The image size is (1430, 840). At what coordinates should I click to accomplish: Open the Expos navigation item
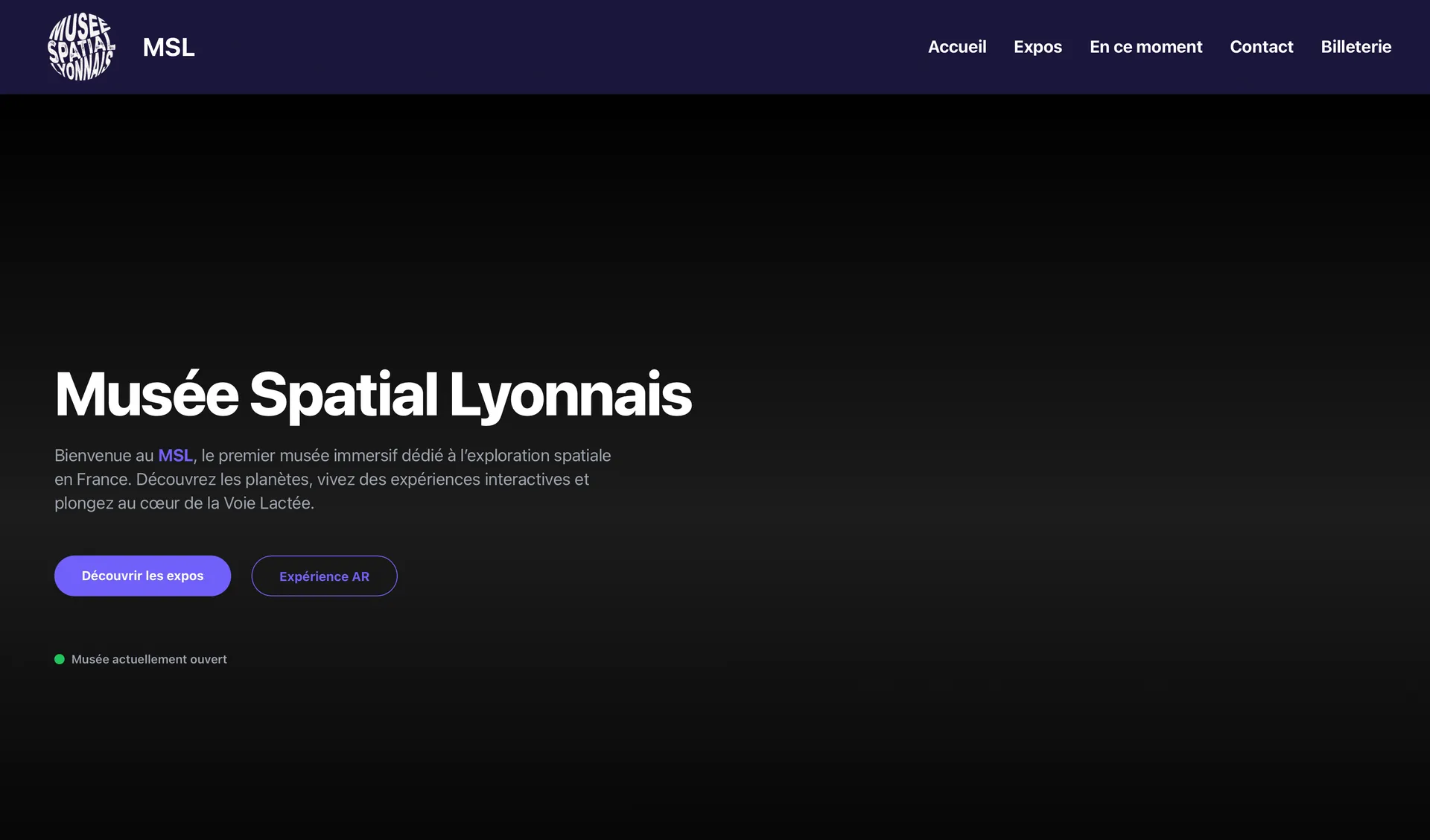1037,47
